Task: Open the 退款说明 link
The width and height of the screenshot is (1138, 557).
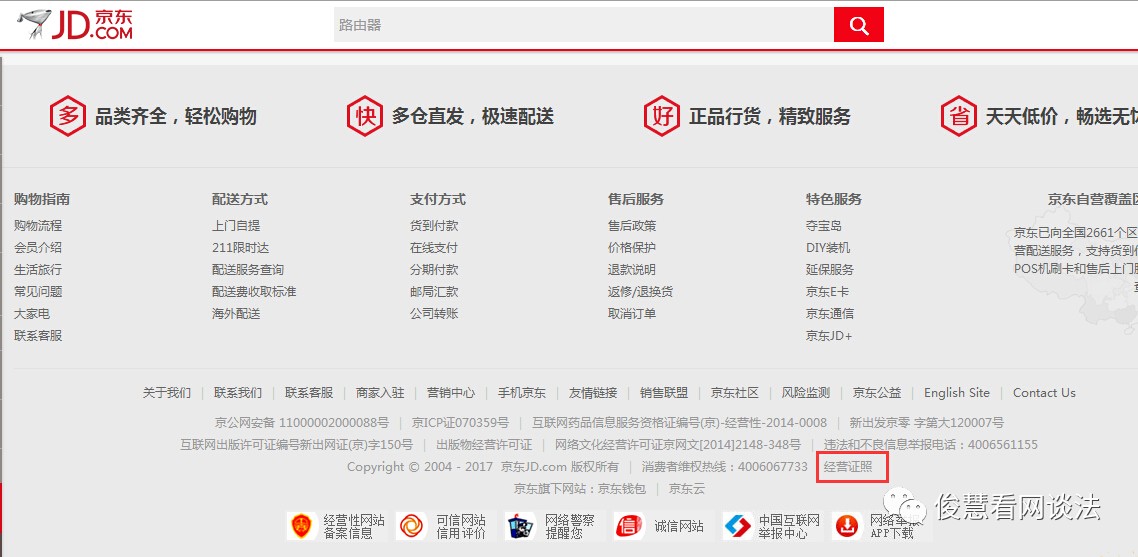Action: 632,269
